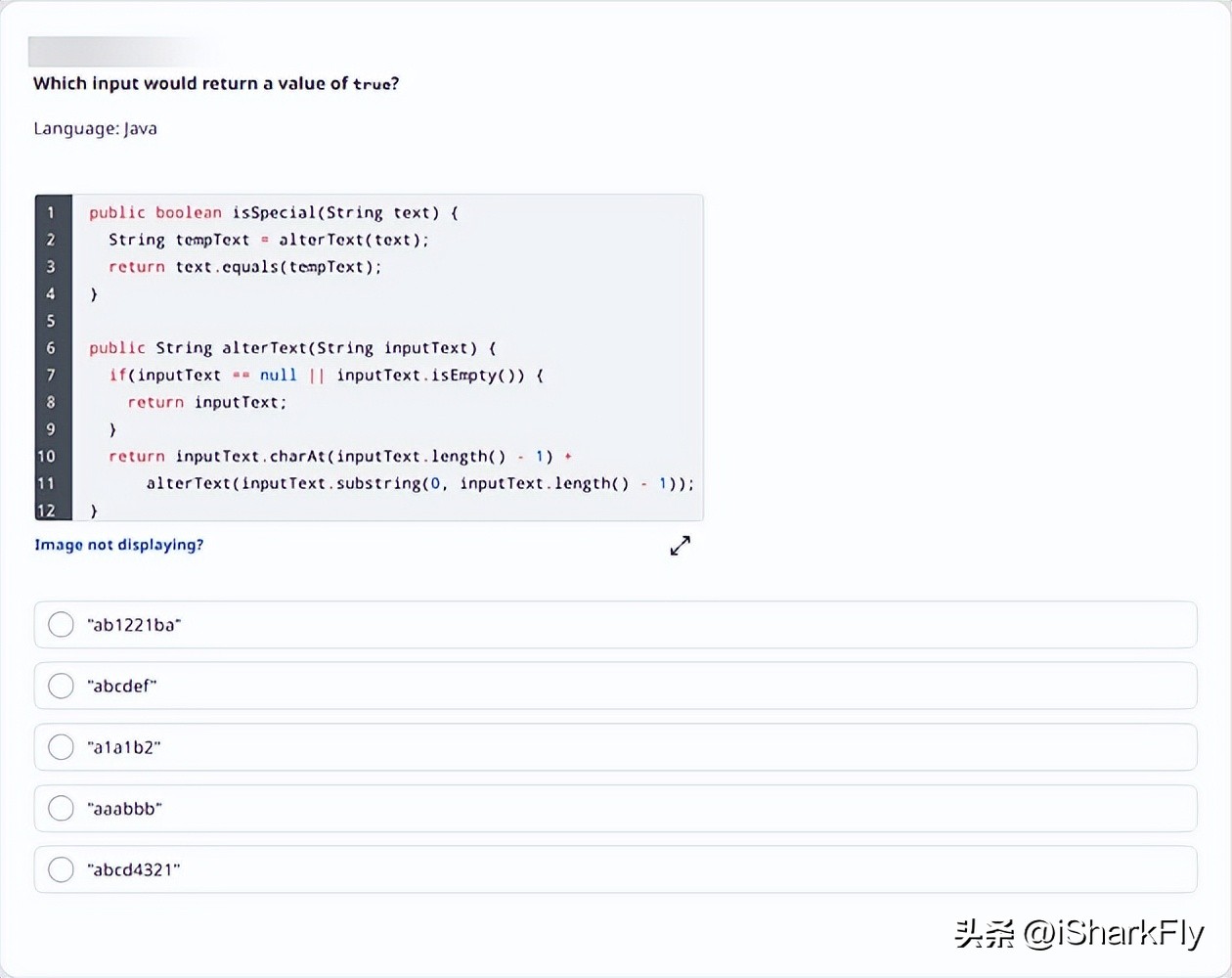Open the "Image not displaying?" link
The width and height of the screenshot is (1232, 978).
(x=119, y=545)
